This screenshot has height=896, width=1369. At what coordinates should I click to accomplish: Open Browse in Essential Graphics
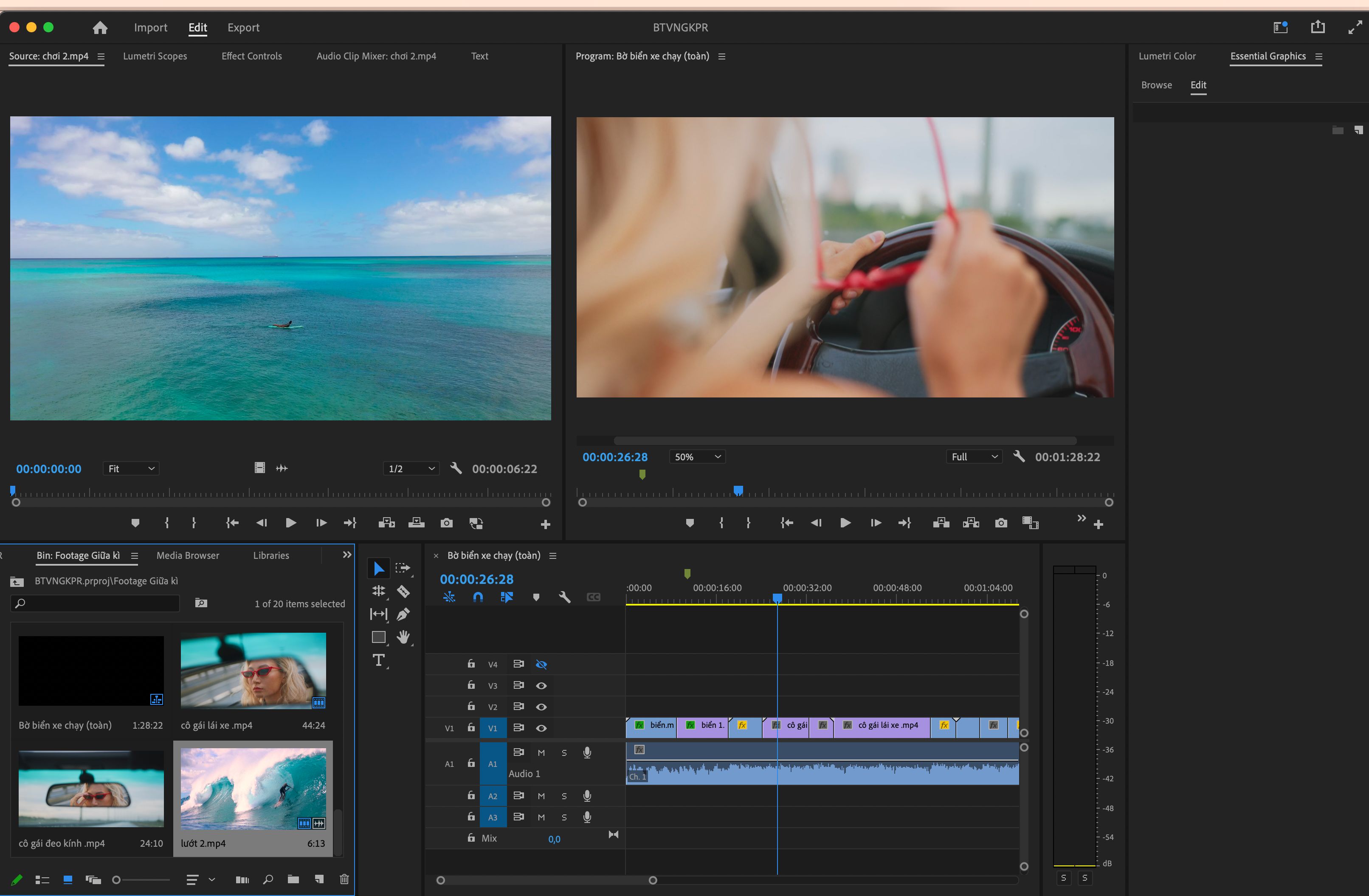tap(1156, 85)
